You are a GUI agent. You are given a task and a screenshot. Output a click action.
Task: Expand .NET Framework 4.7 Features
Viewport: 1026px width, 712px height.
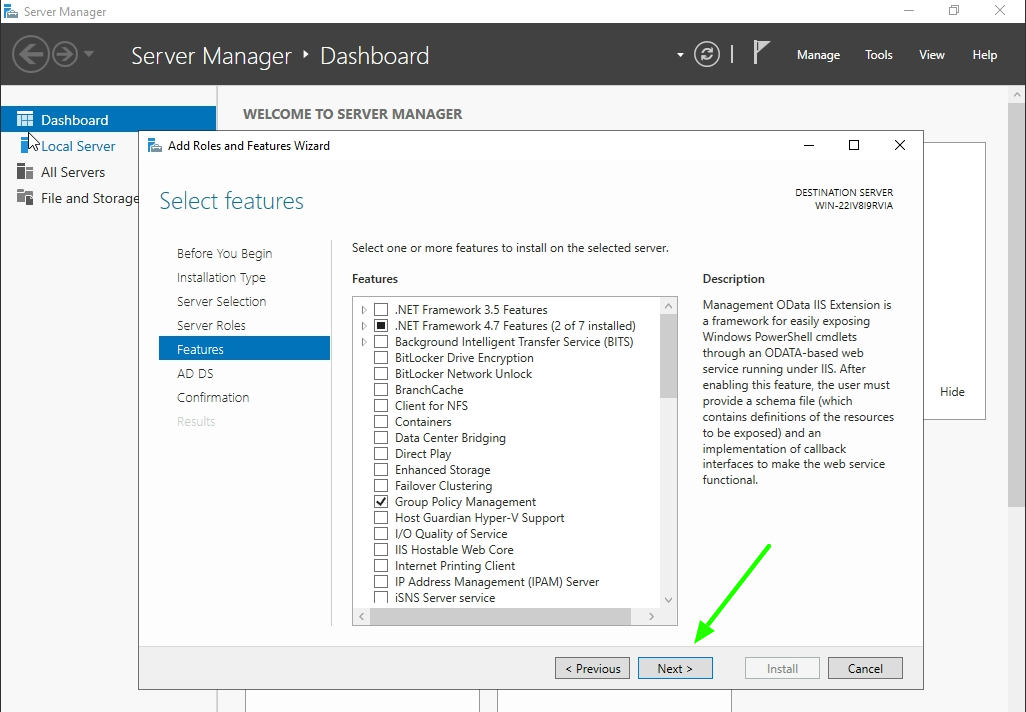tap(364, 325)
